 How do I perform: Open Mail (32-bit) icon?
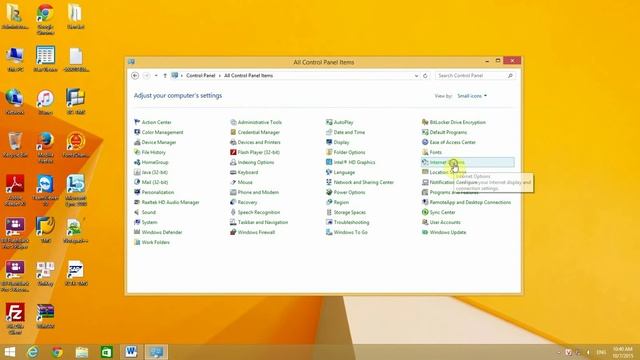tap(137, 182)
